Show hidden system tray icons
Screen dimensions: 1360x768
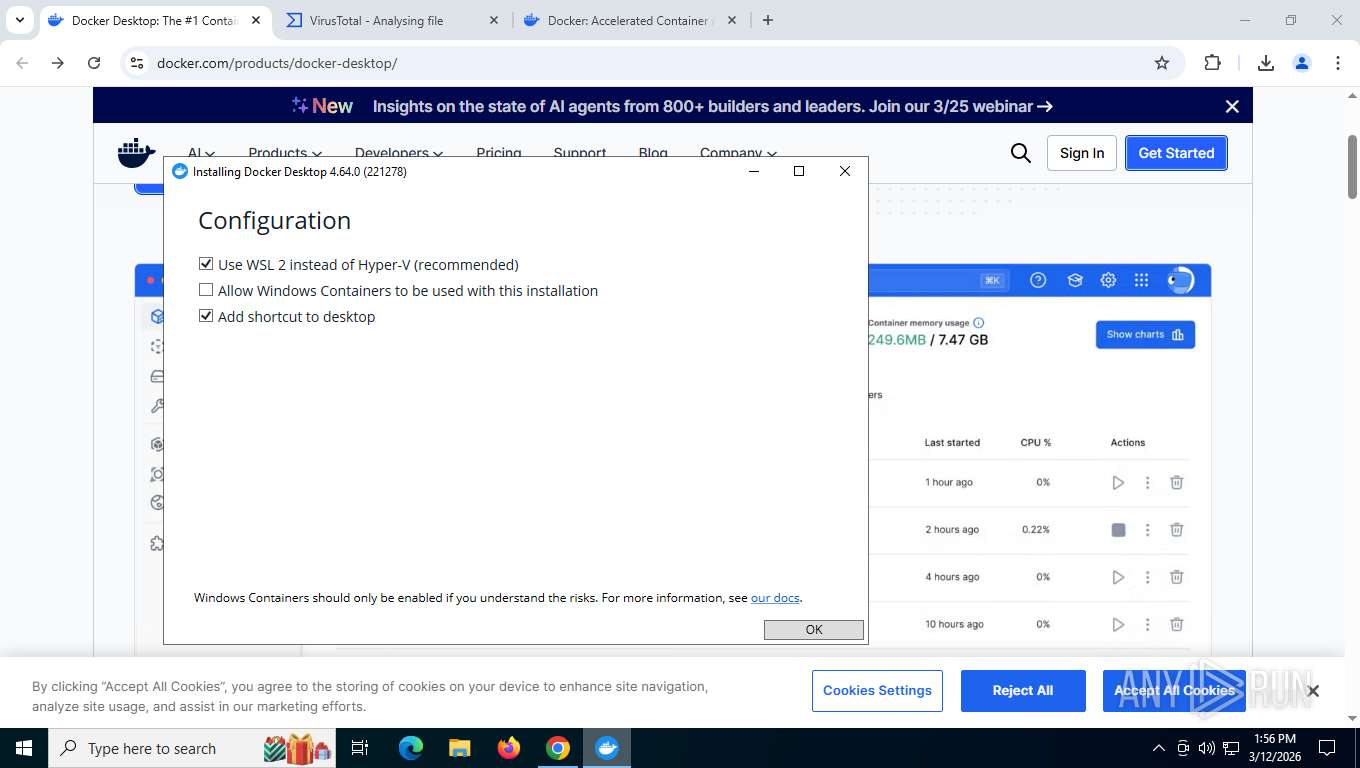tap(1159, 748)
